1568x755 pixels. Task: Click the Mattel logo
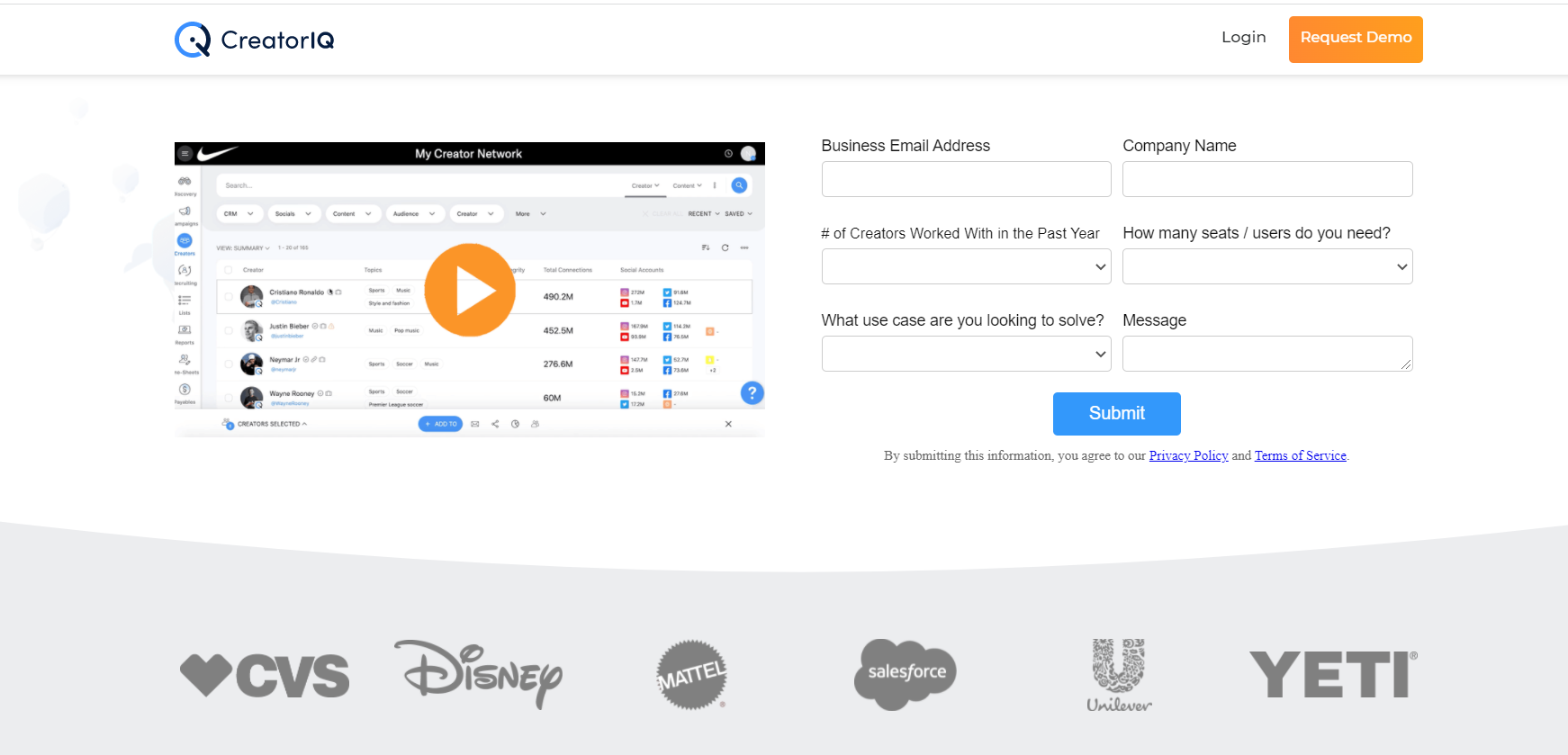[691, 675]
